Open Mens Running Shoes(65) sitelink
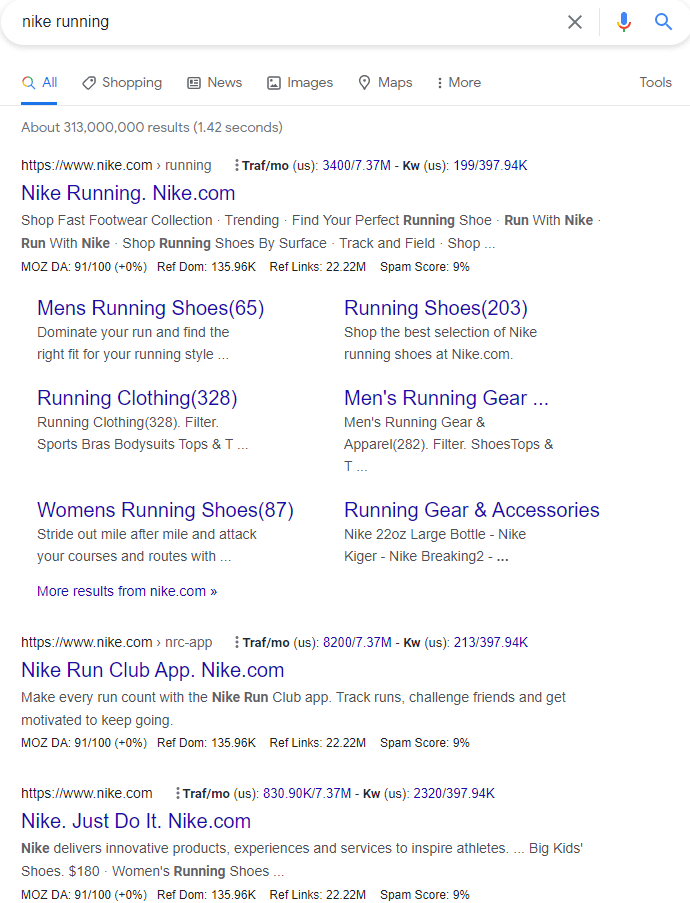This screenshot has width=690, height=903. click(150, 308)
